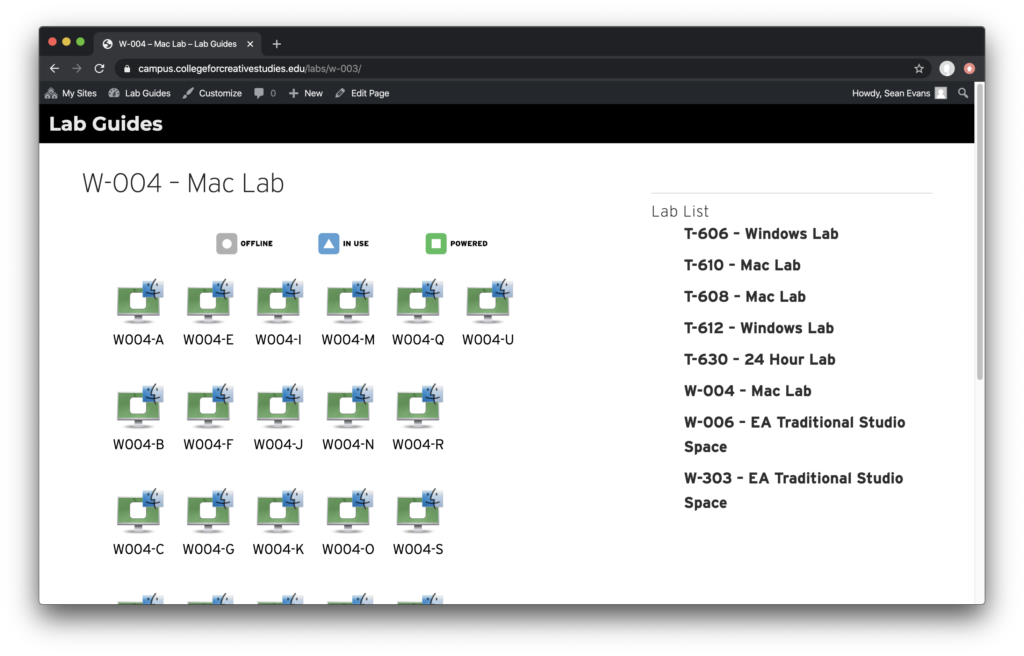Click the green Powered legend icon
The width and height of the screenshot is (1024, 656).
[436, 243]
